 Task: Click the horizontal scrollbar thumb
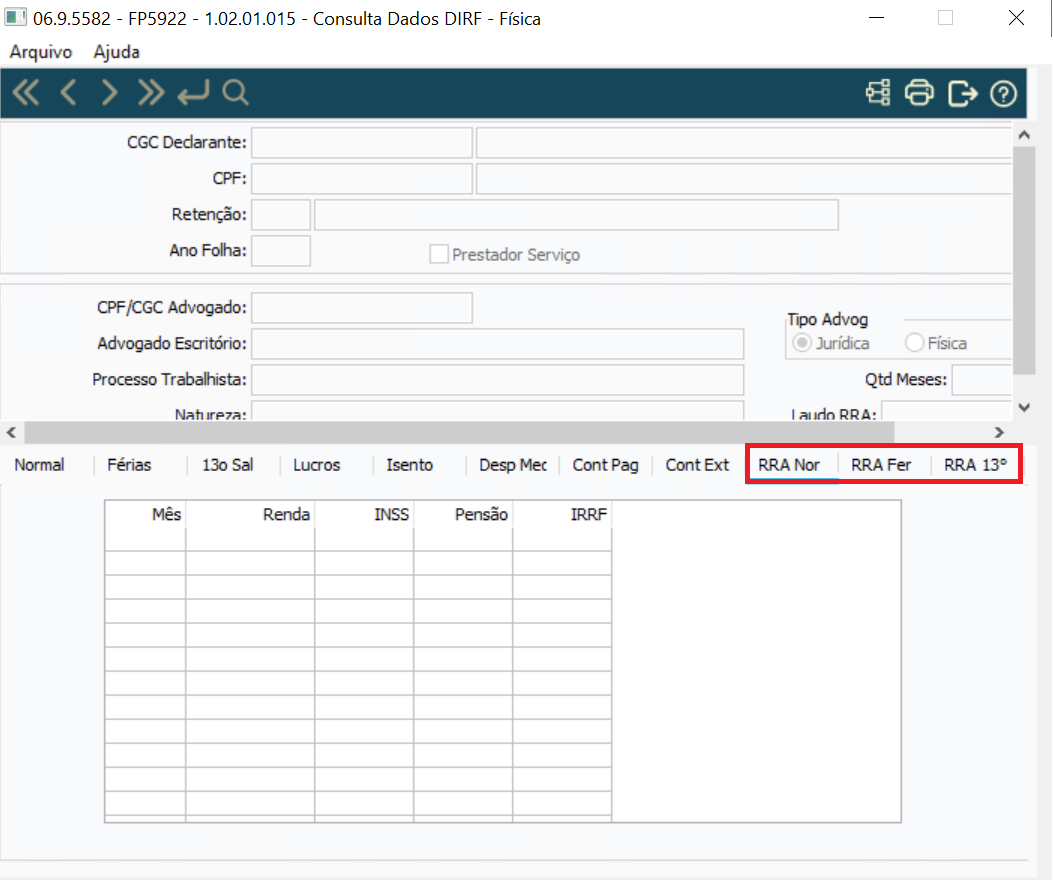click(x=459, y=433)
